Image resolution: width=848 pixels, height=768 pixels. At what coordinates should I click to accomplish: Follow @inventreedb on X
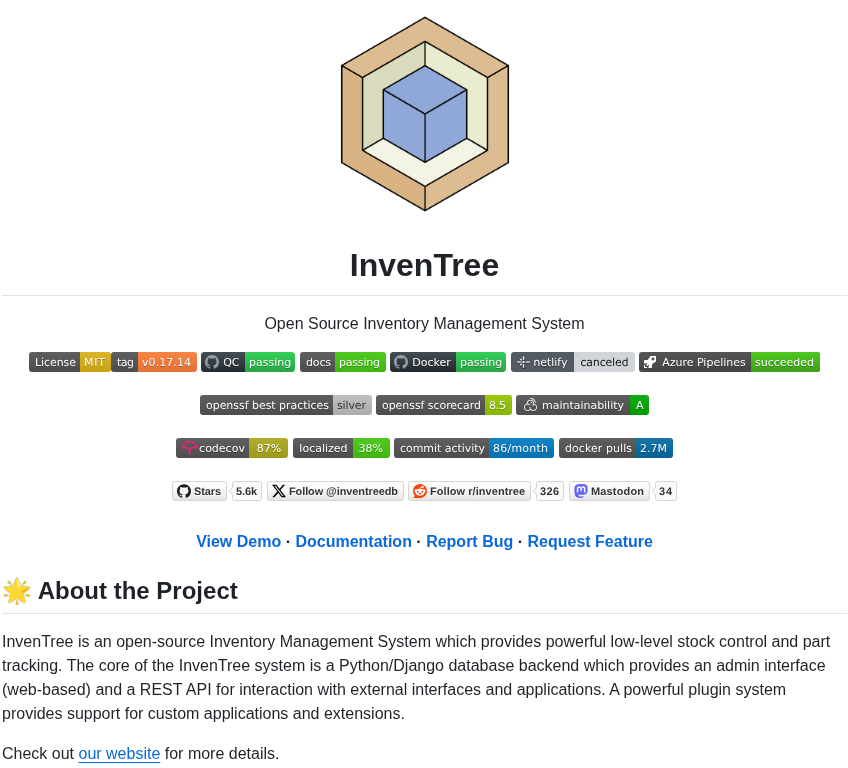335,491
